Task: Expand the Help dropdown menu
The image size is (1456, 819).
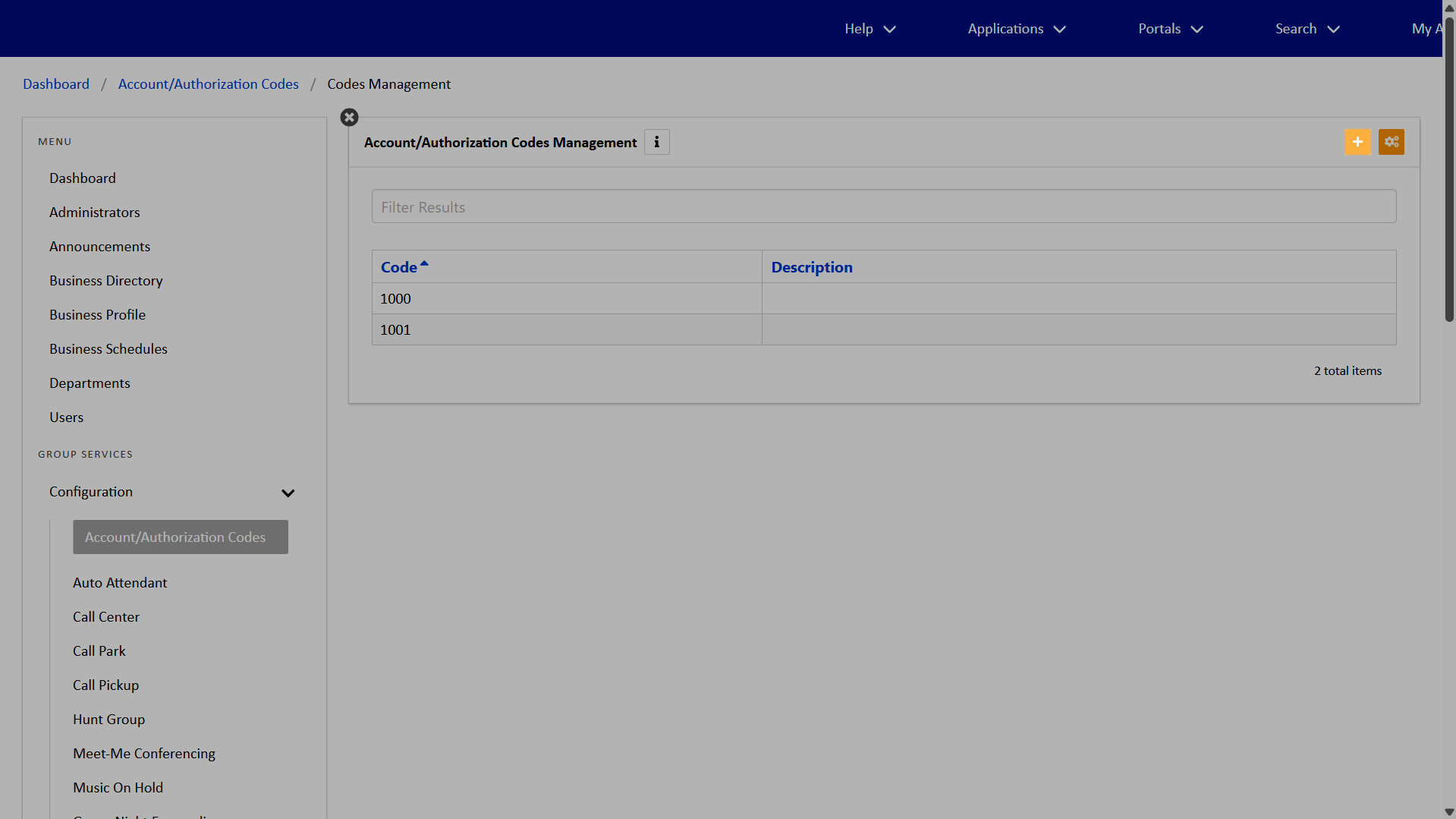Action: pos(870,29)
